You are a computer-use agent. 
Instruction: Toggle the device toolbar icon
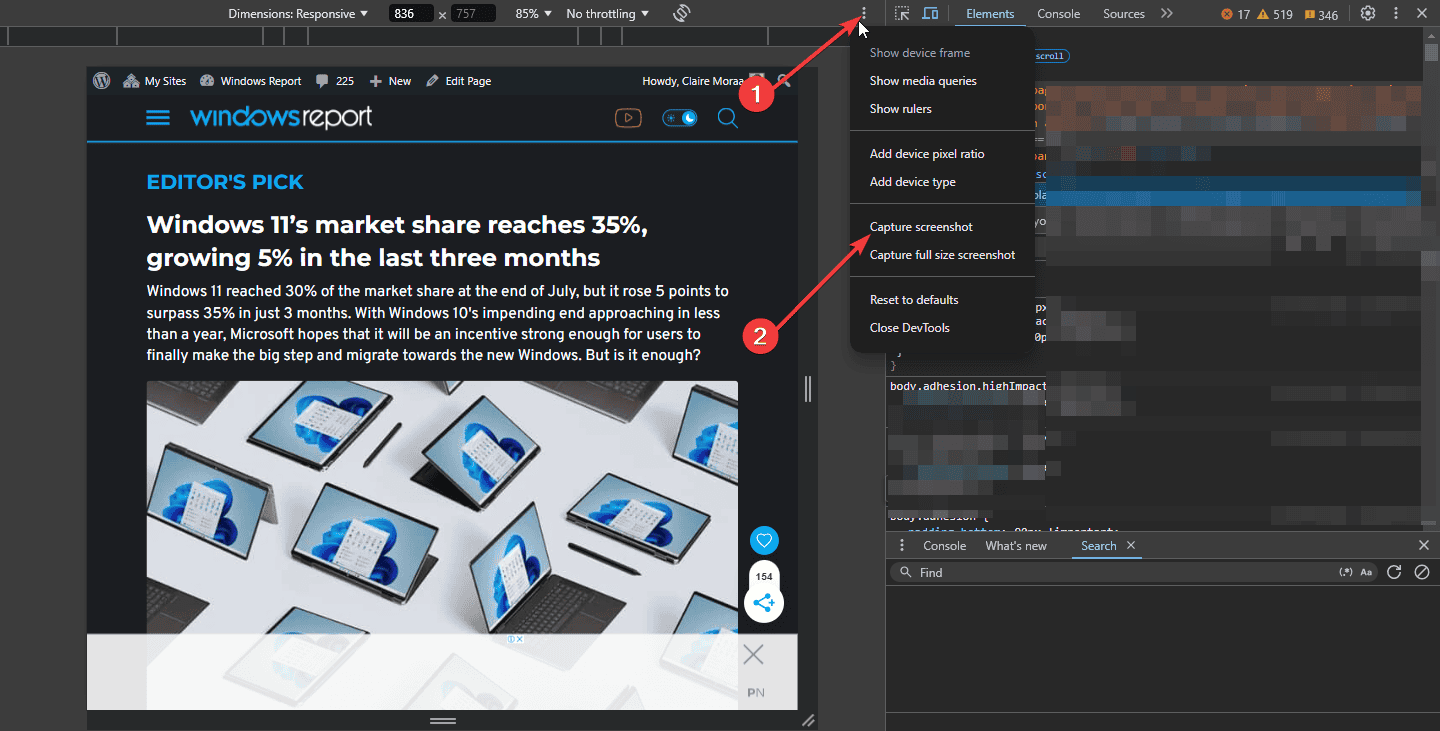pyautogui.click(x=930, y=13)
